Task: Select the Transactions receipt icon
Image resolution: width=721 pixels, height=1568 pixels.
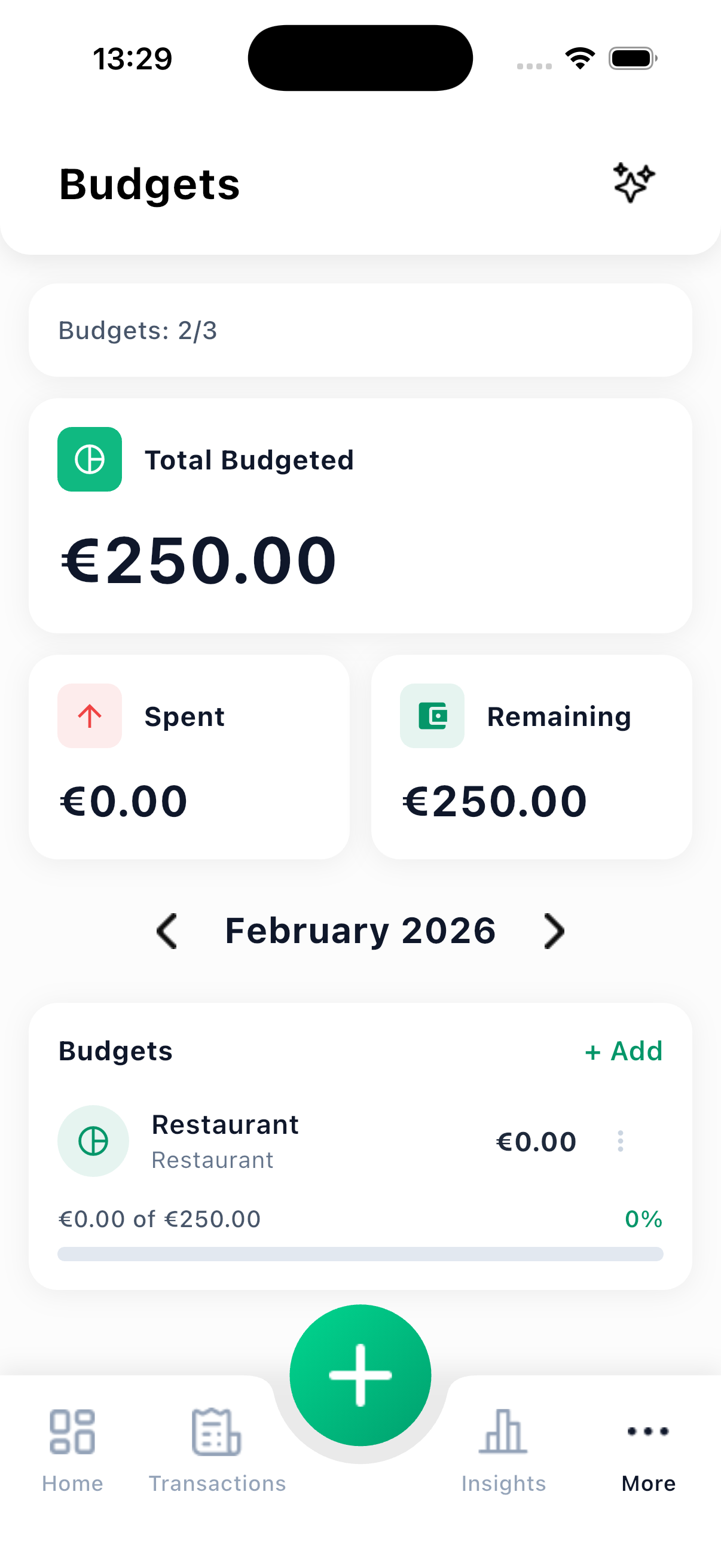Action: click(217, 1432)
